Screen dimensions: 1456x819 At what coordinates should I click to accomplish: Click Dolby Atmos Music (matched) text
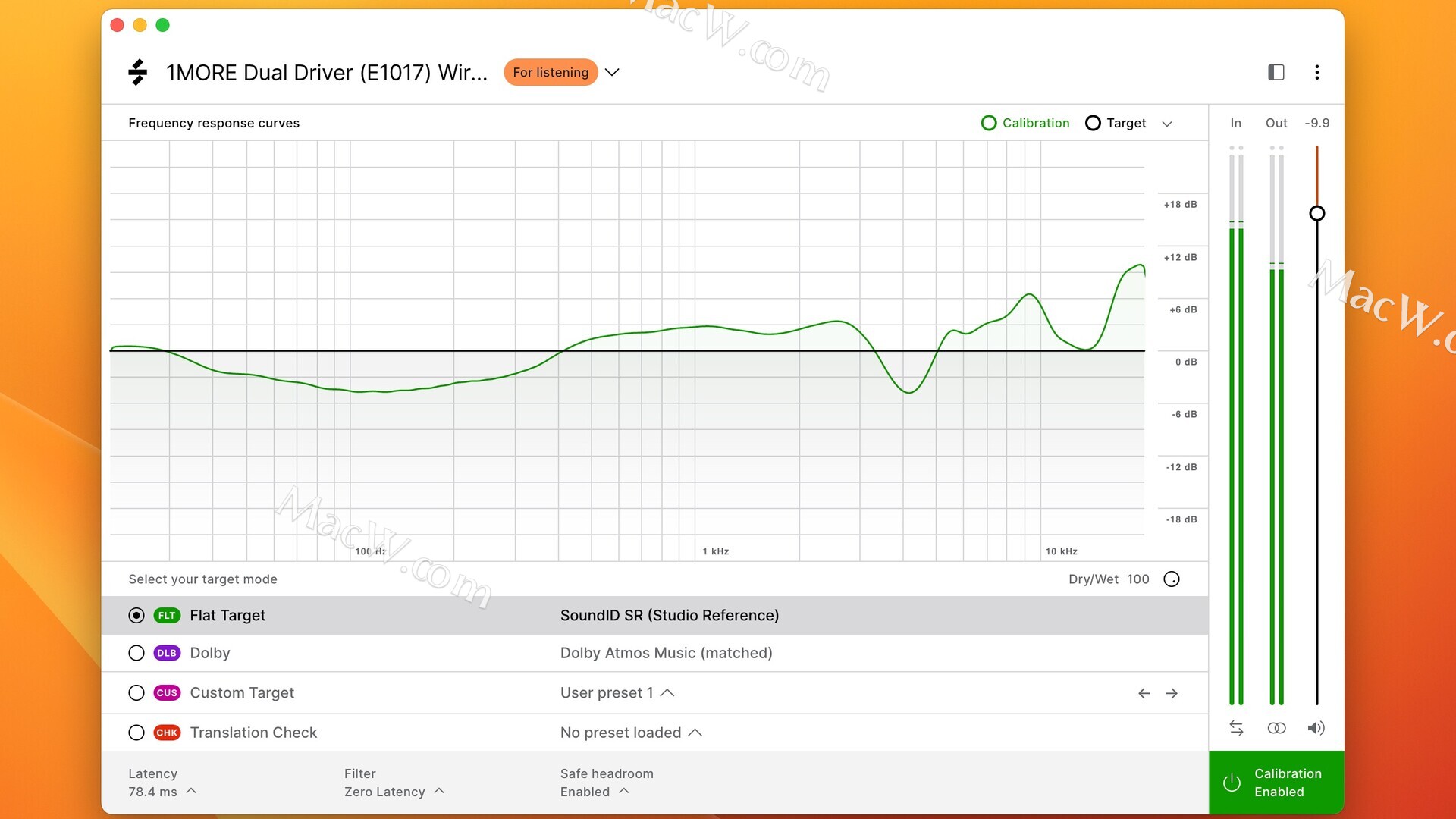pos(667,653)
